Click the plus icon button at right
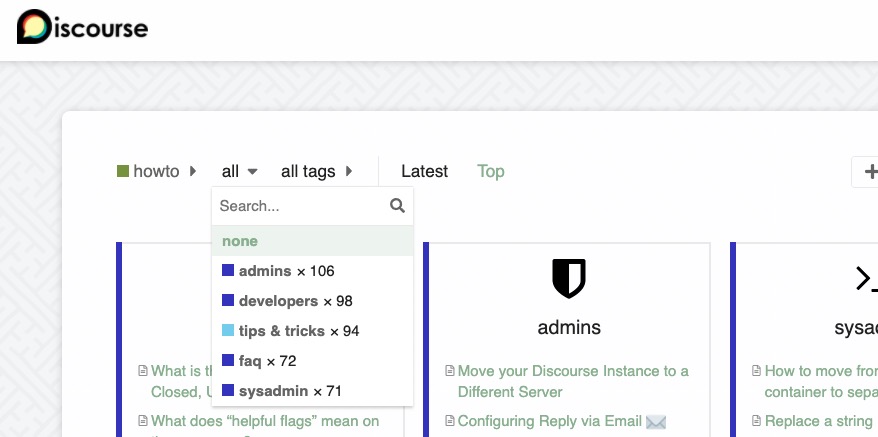Viewport: 878px width, 437px height. point(866,171)
